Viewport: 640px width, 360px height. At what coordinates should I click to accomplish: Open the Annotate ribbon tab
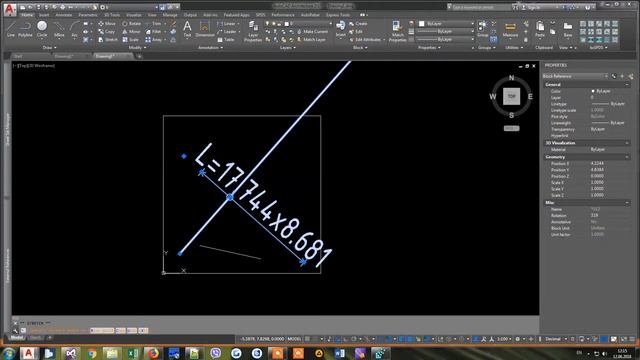click(x=64, y=15)
